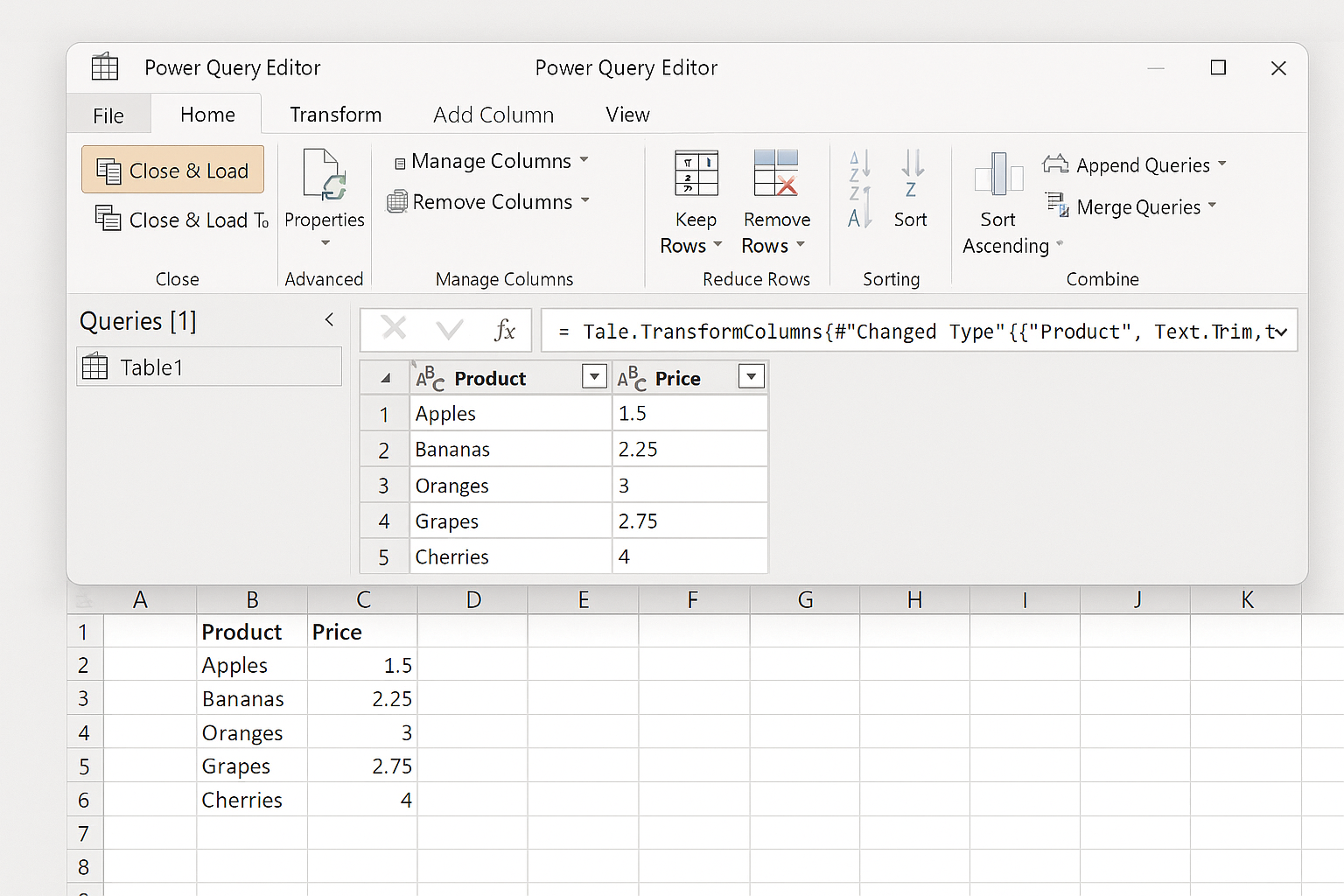The image size is (1344, 896).
Task: Select the 1.5 price cell in preview
Action: (690, 413)
